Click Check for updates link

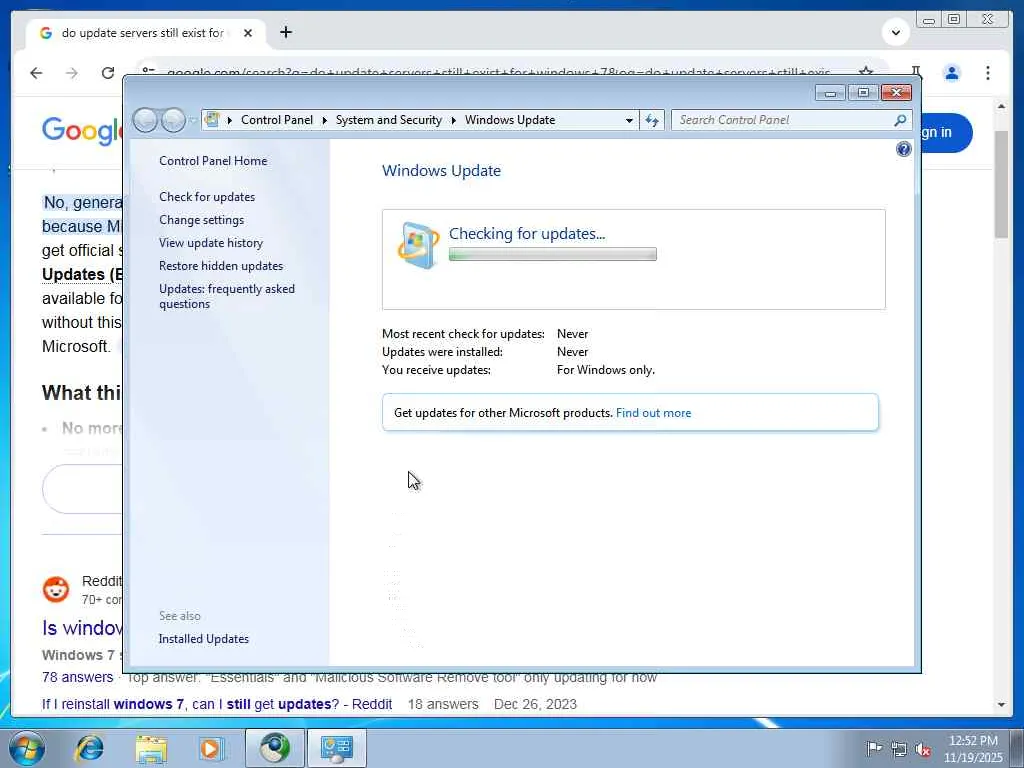coord(207,197)
